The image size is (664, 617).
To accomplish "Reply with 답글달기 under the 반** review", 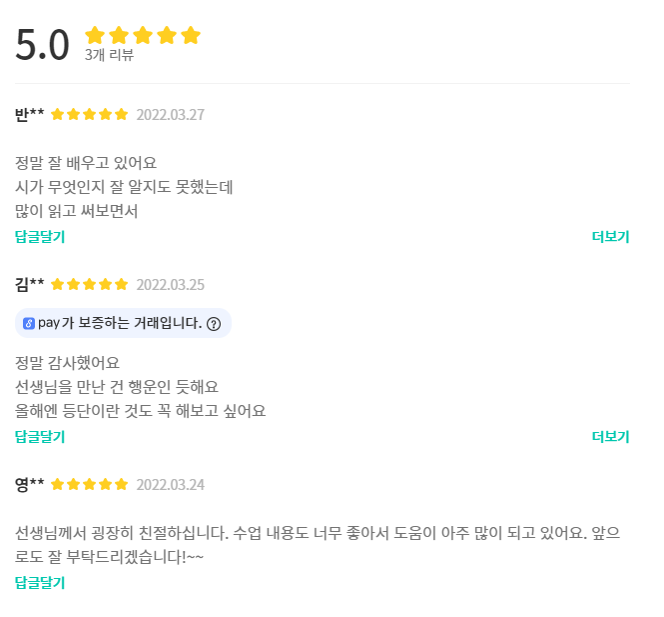I will (x=40, y=237).
